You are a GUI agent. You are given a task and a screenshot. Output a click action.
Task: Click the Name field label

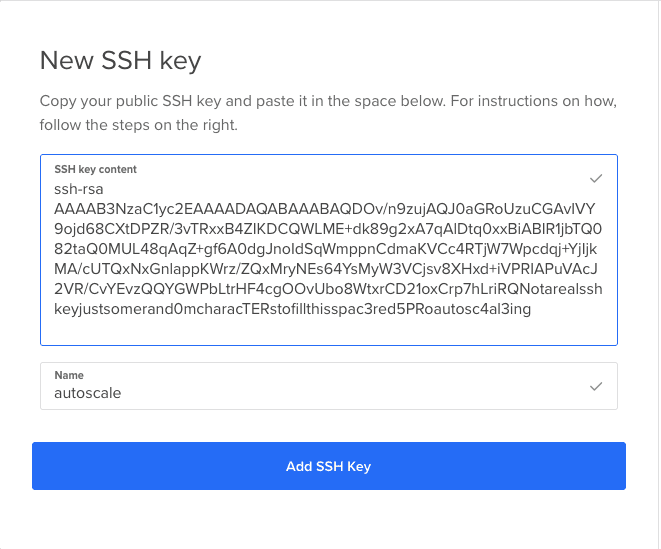69,375
